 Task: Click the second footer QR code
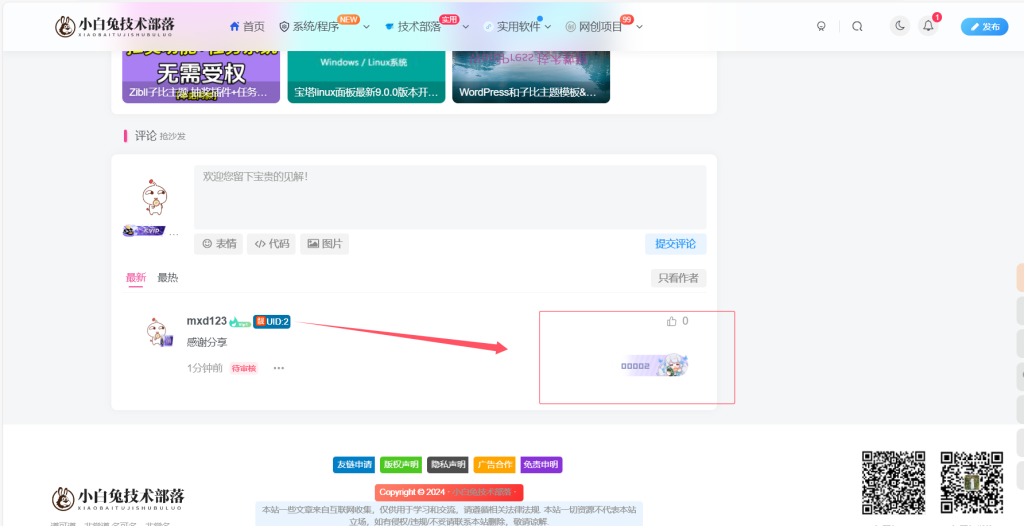point(972,482)
